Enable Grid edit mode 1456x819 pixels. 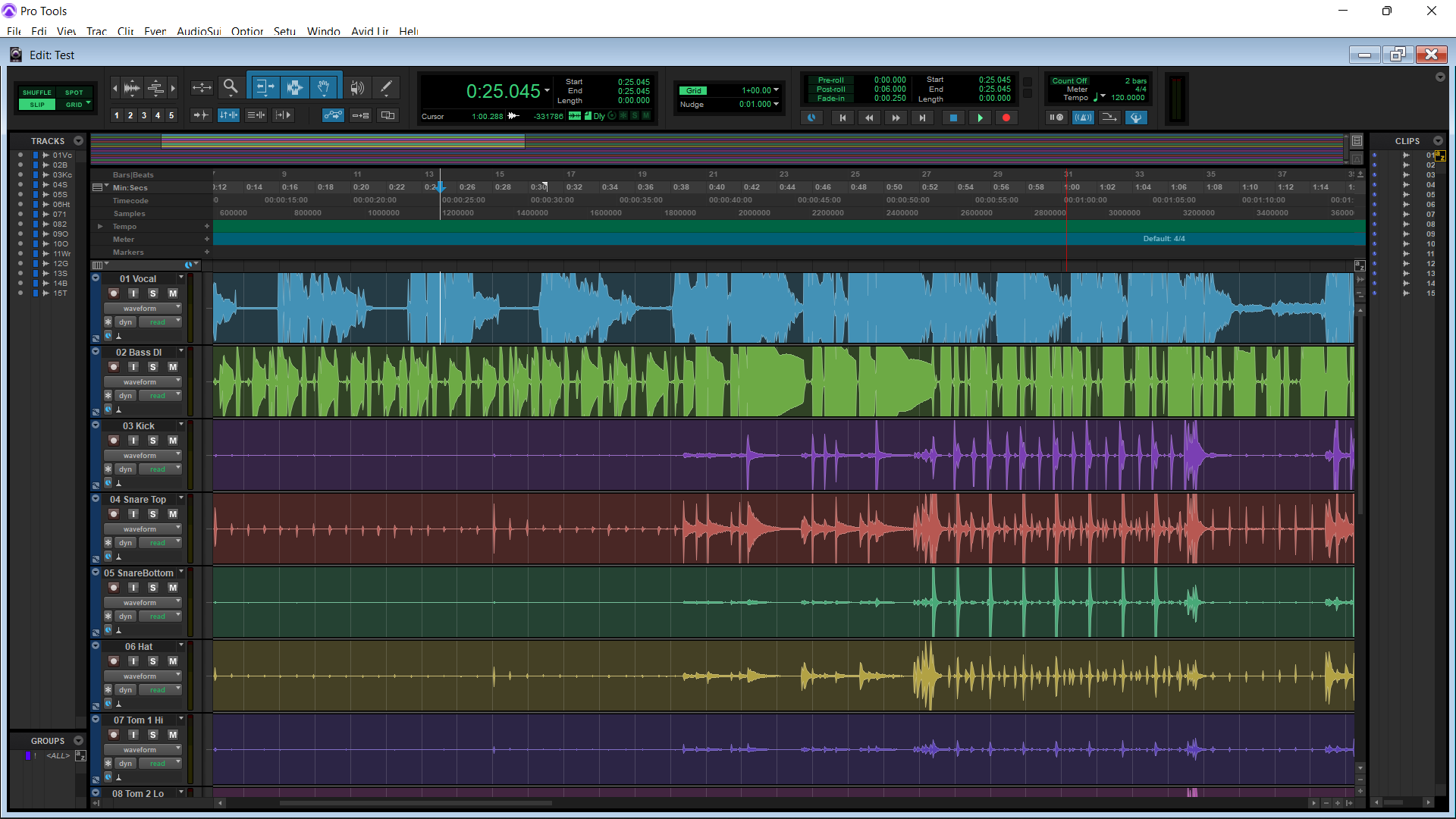(x=74, y=105)
